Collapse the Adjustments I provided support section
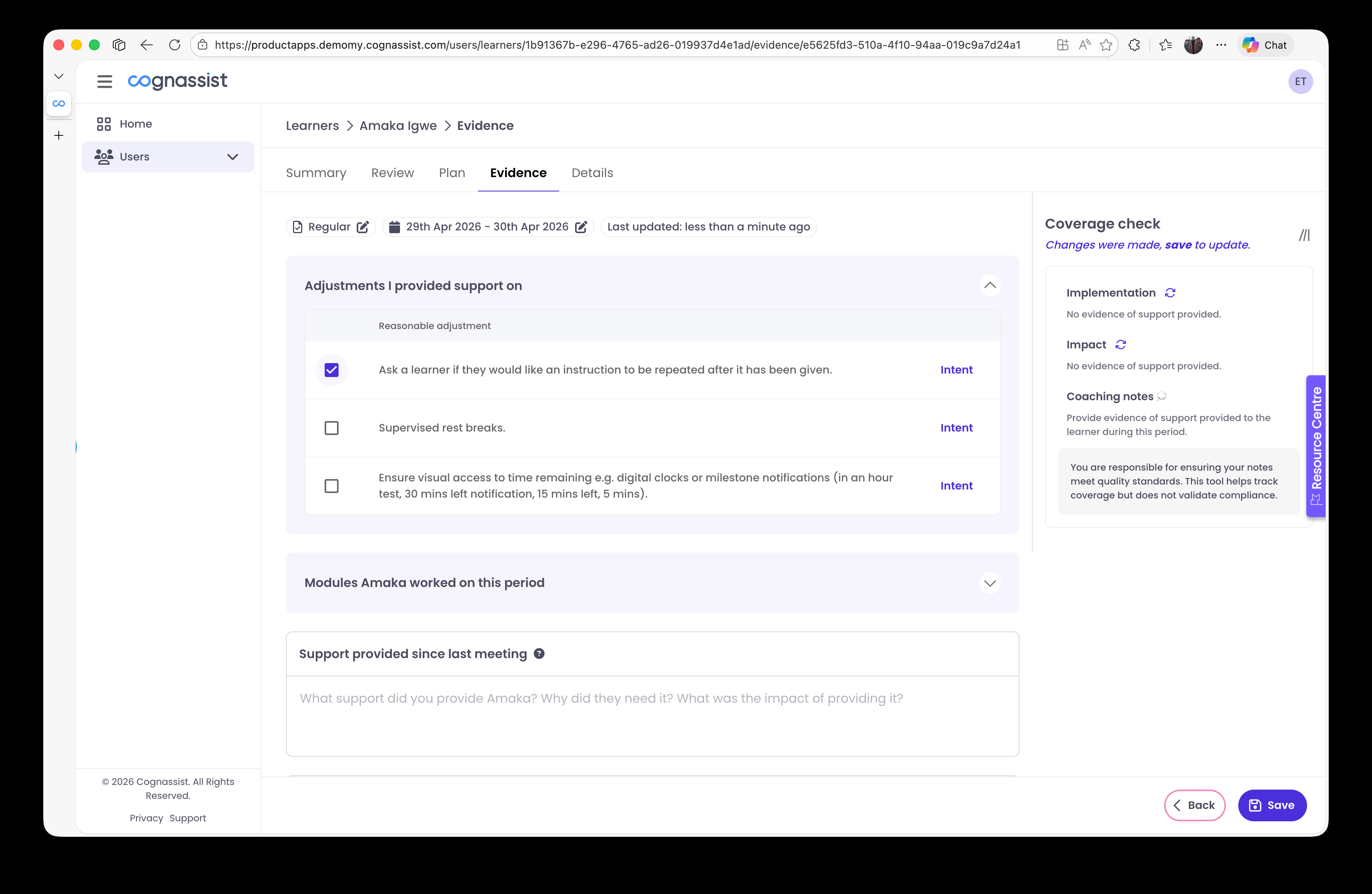1372x894 pixels. (990, 285)
